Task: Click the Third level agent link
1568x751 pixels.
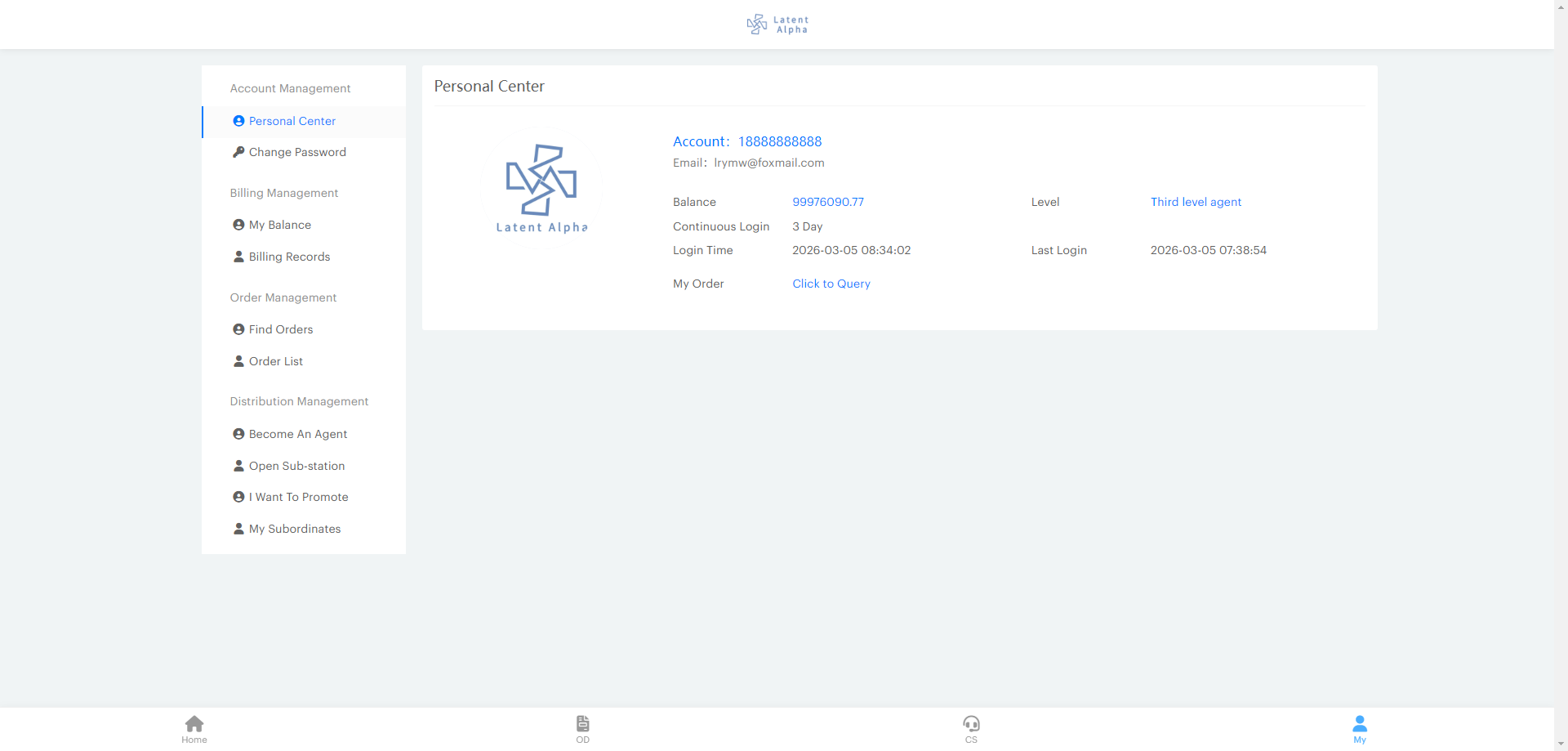Action: (x=1196, y=202)
